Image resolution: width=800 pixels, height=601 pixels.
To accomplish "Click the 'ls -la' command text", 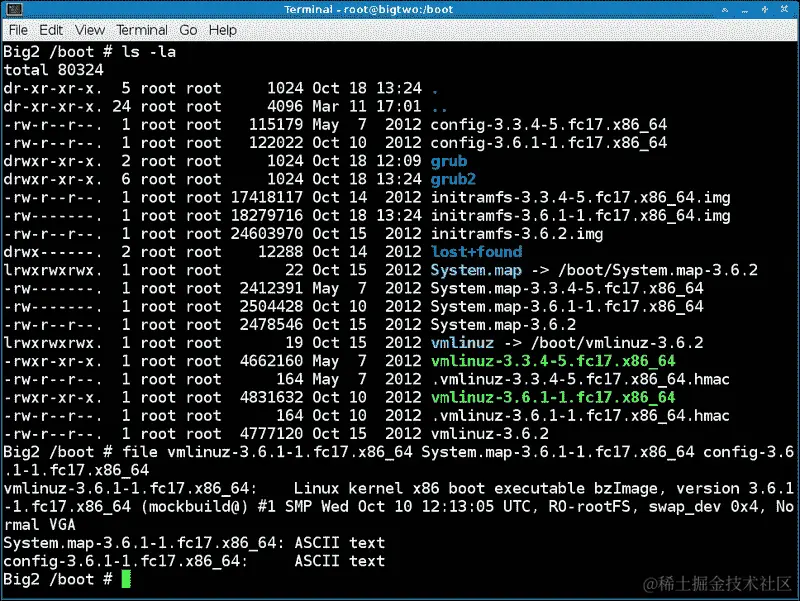I will point(148,52).
